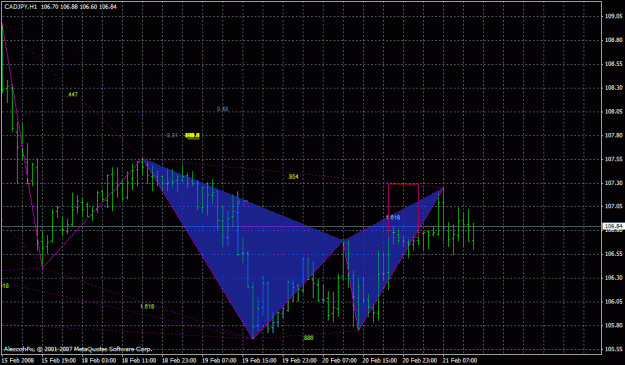Select the 19 Feb 23:00 time label
The width and height of the screenshot is (625, 365).
click(x=300, y=361)
